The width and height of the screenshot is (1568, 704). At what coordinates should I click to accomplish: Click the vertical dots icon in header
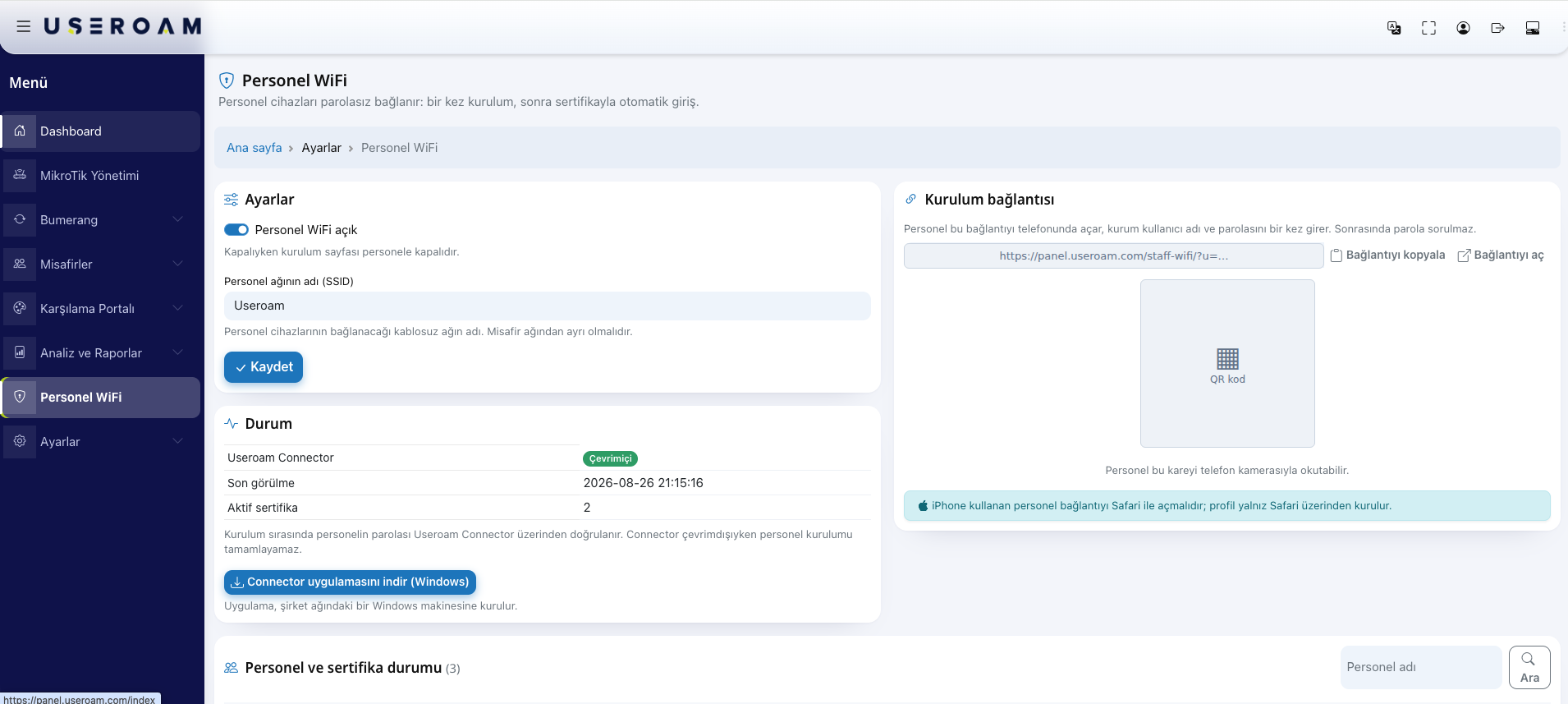(x=1563, y=27)
